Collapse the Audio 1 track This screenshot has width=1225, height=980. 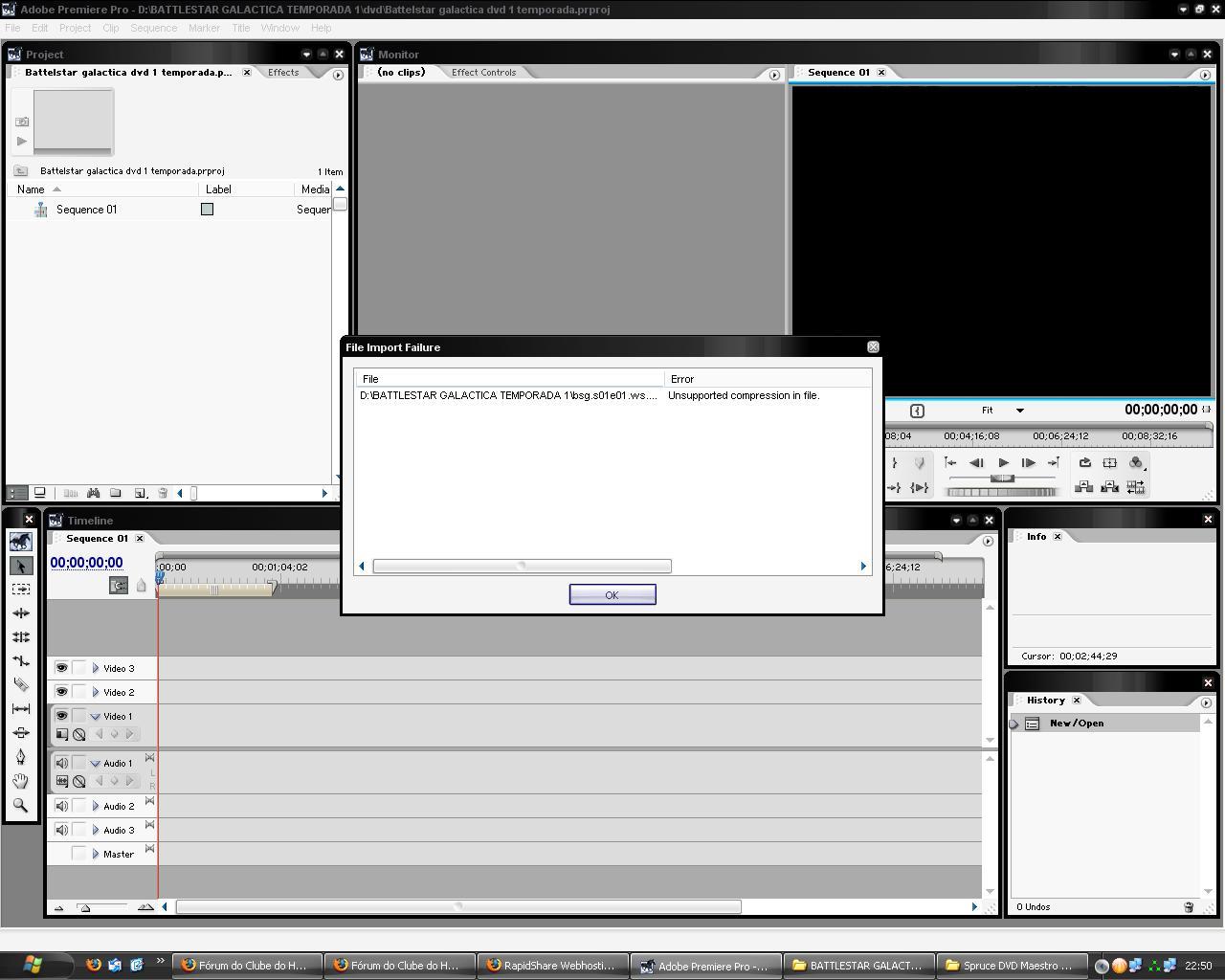(x=96, y=763)
